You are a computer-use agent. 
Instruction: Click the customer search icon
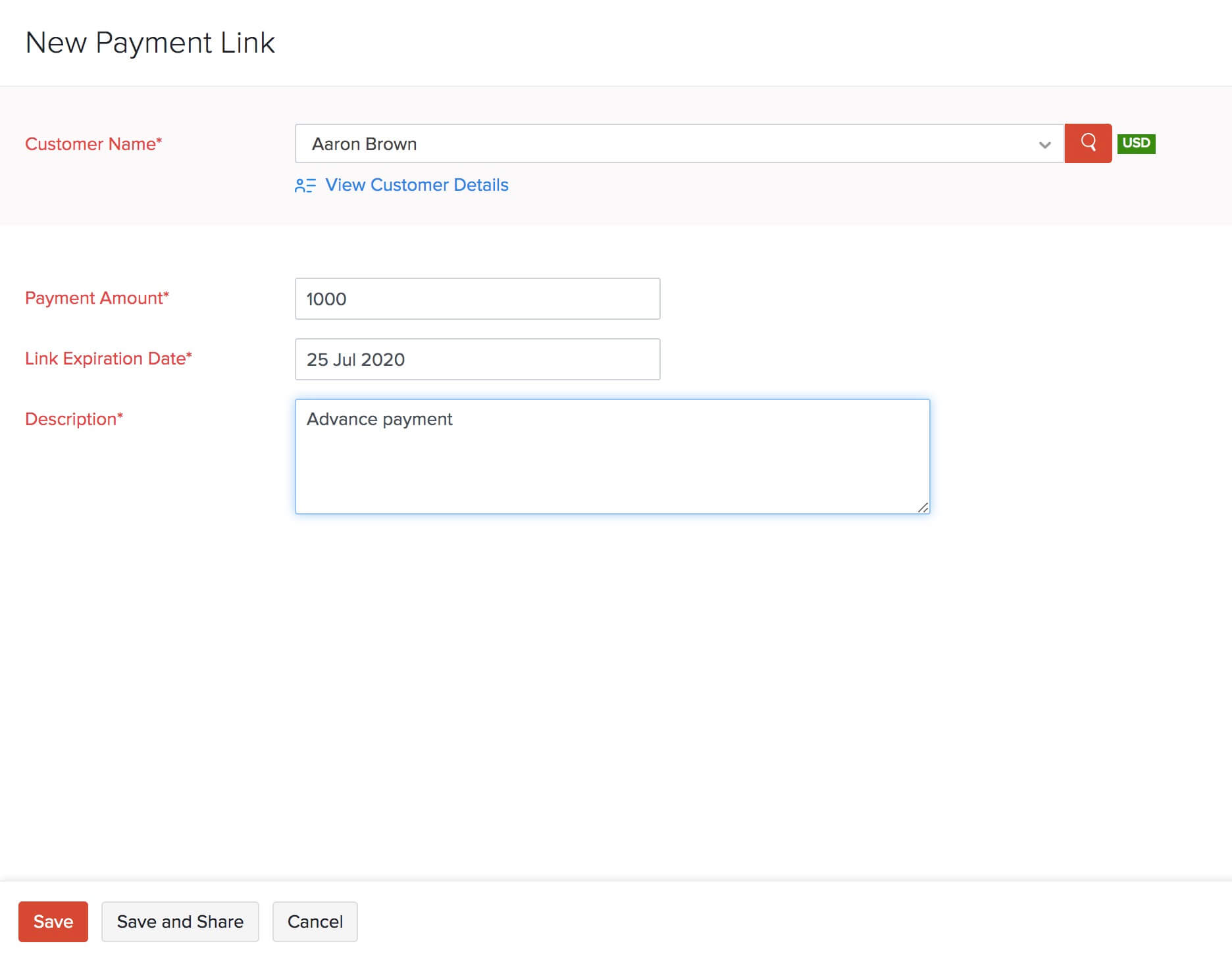[x=1087, y=143]
